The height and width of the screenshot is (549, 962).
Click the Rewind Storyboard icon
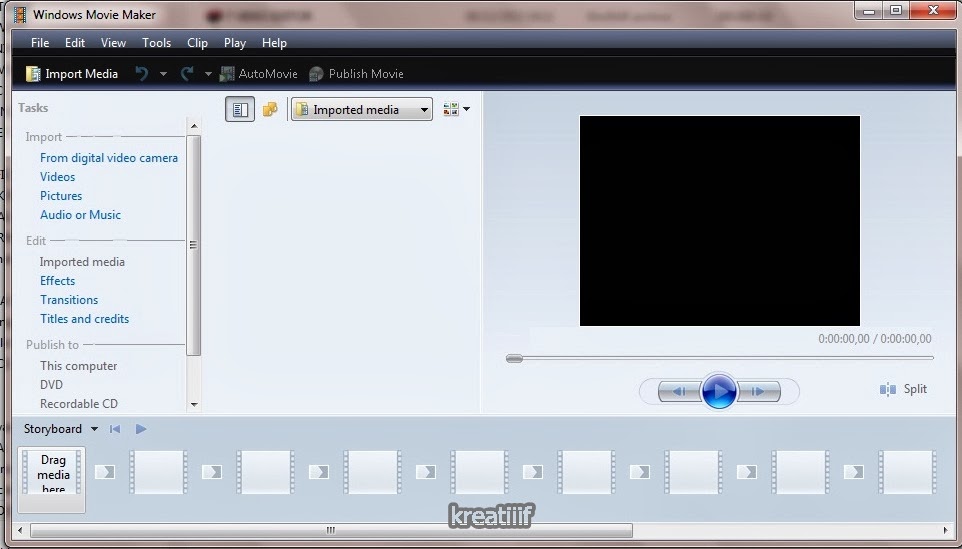pyautogui.click(x=115, y=429)
